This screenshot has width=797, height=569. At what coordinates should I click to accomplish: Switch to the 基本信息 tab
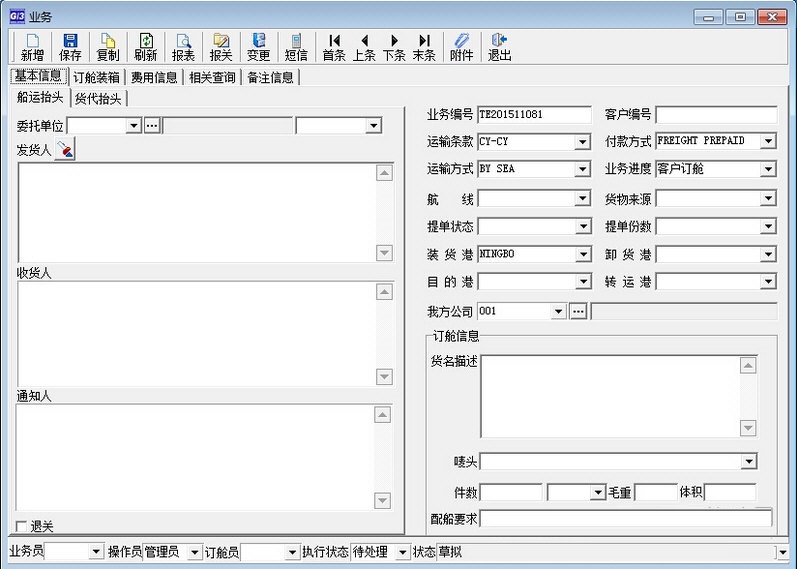pyautogui.click(x=38, y=76)
